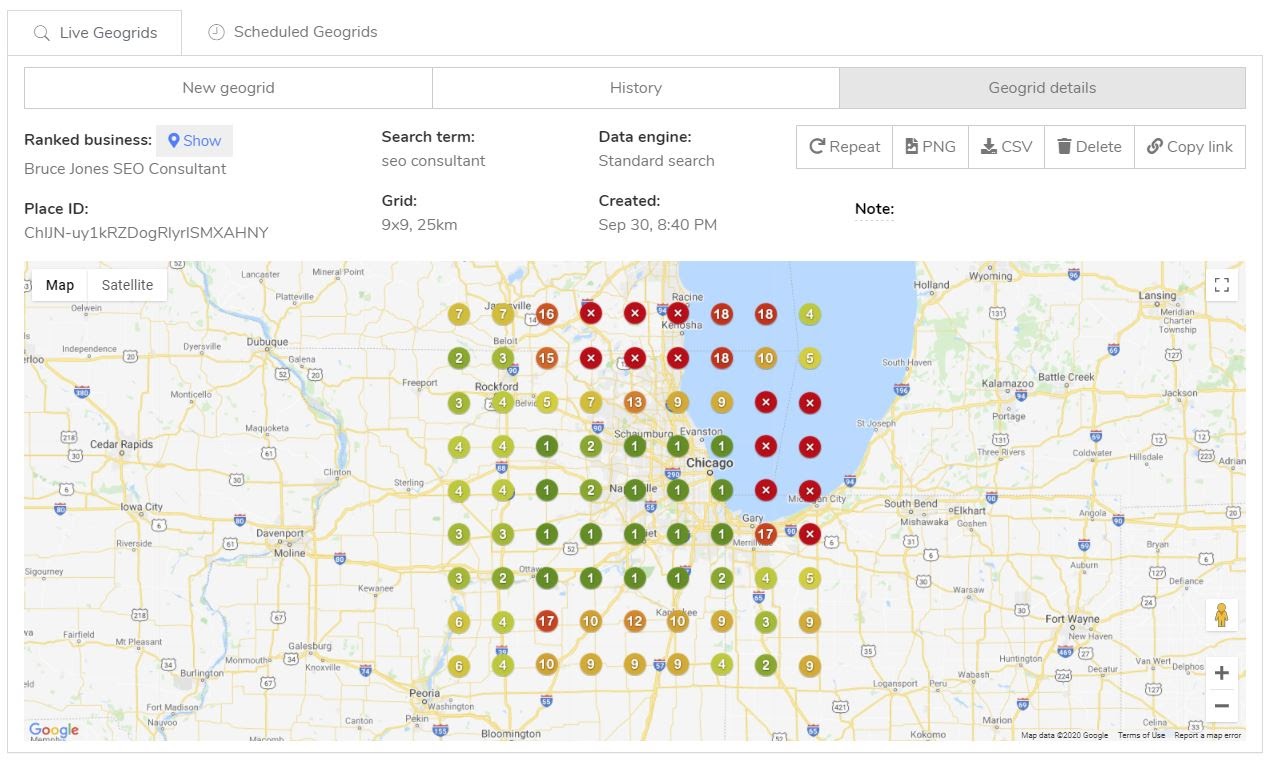1274x762 pixels.
Task: Open the Scheduled Geogrids tab
Action: (x=293, y=32)
